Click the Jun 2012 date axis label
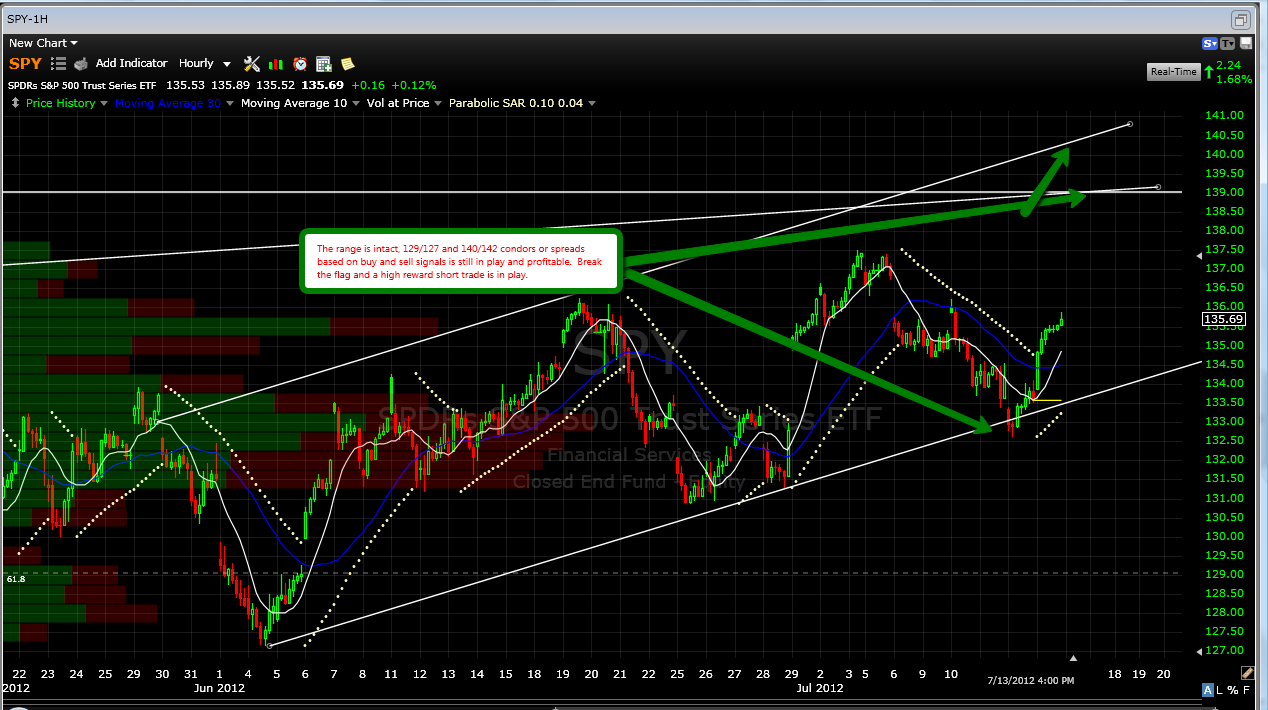The image size is (1268, 710). tap(219, 688)
